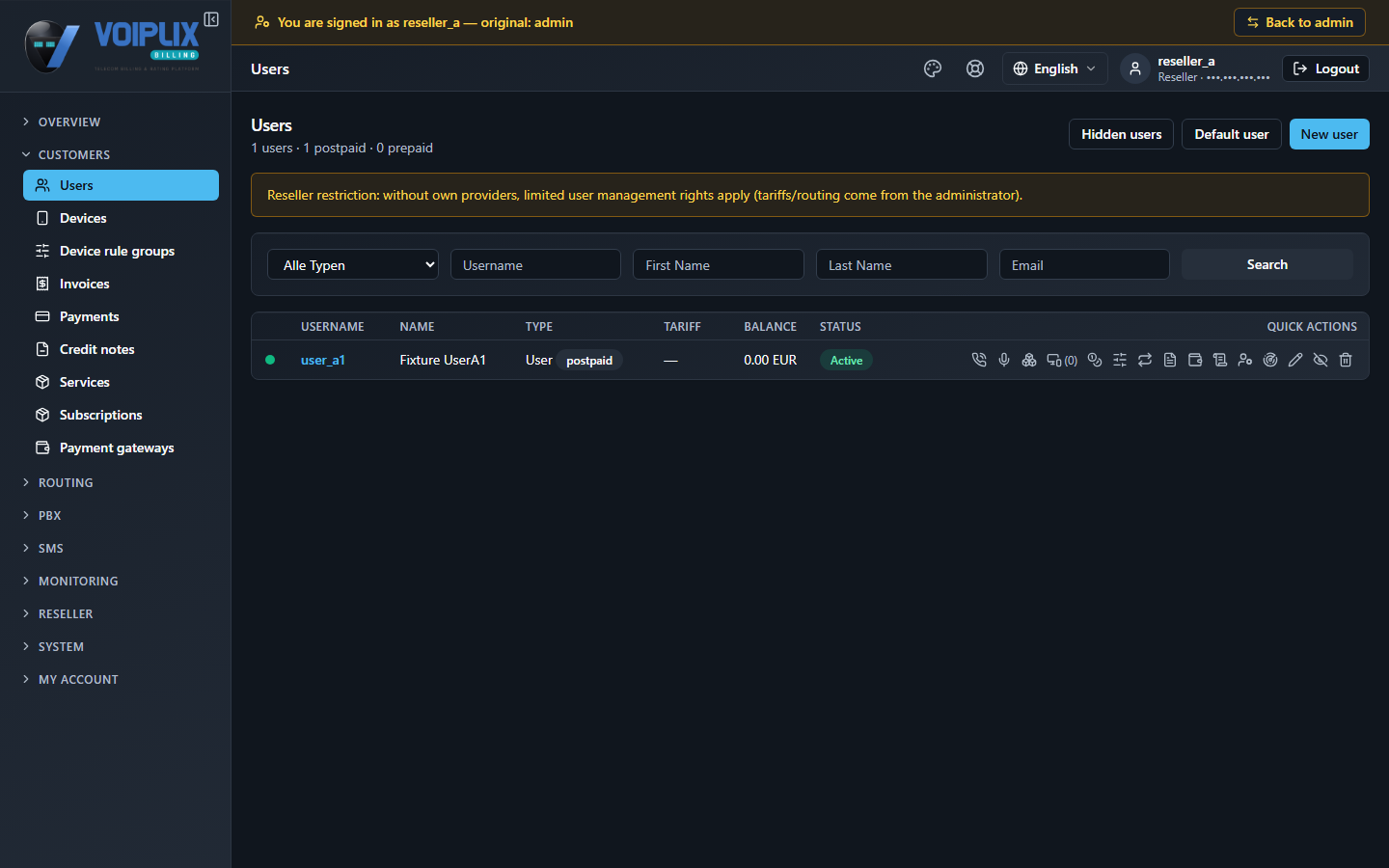
Task: Open the user_a1 username link
Action: click(x=323, y=360)
